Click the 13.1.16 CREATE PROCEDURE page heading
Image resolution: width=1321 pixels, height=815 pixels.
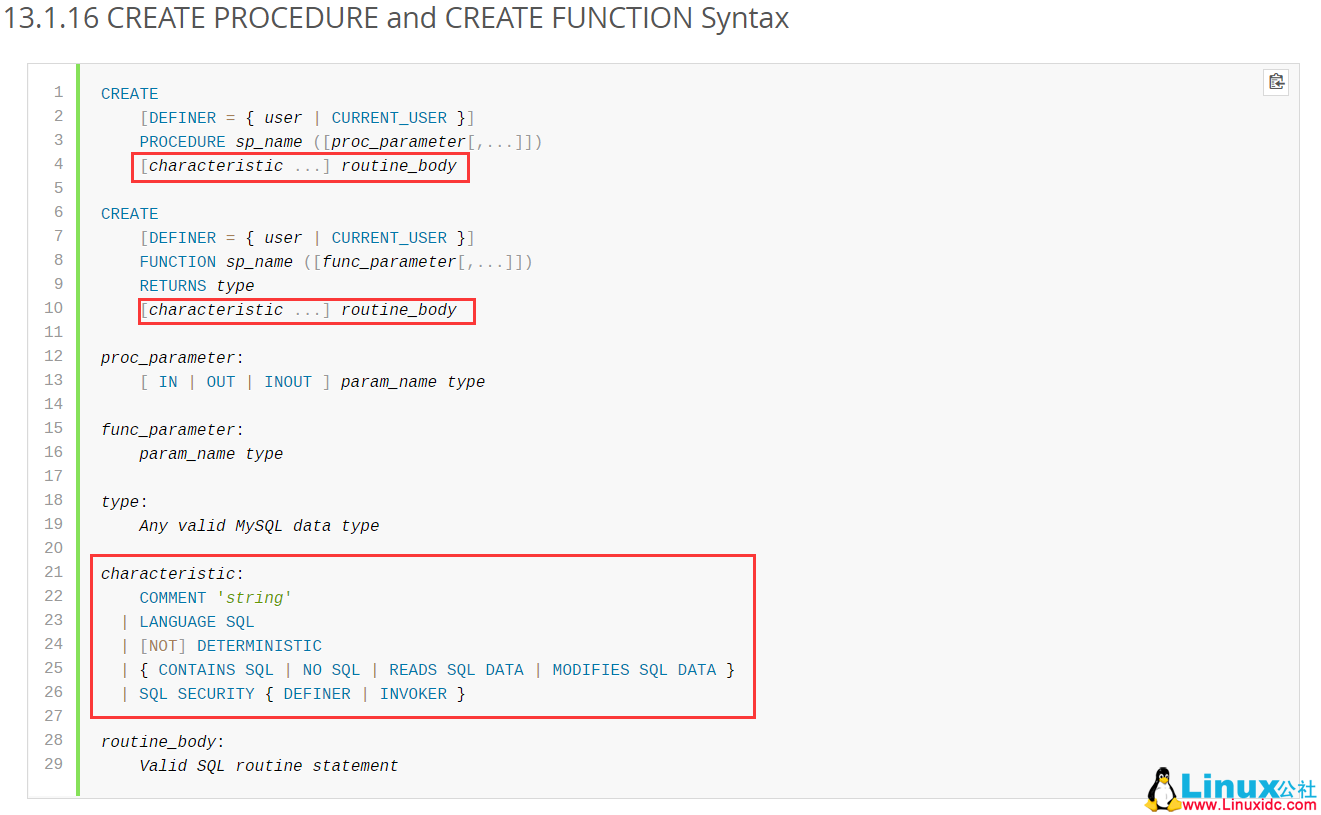(397, 18)
